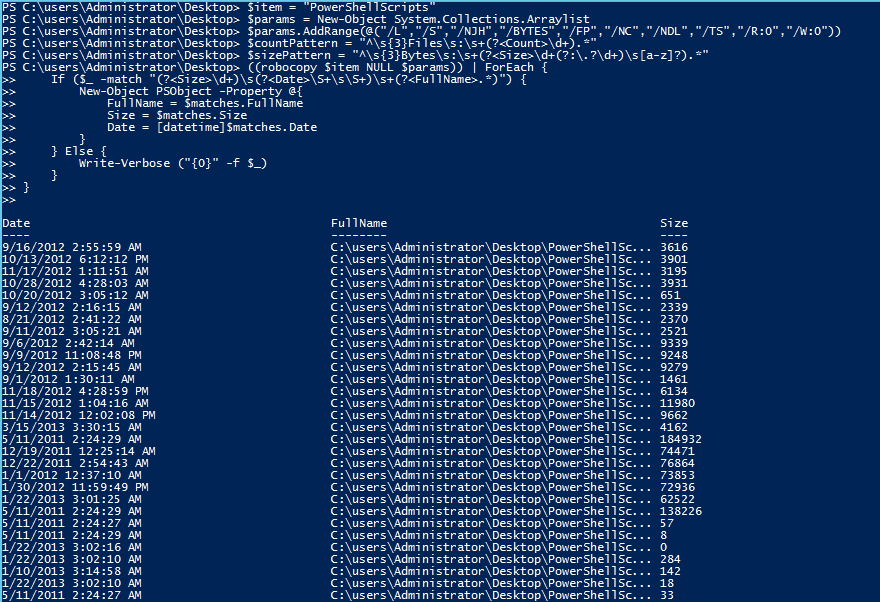Image resolution: width=880 pixels, height=602 pixels.
Task: Click the Size column header
Action: [674, 223]
